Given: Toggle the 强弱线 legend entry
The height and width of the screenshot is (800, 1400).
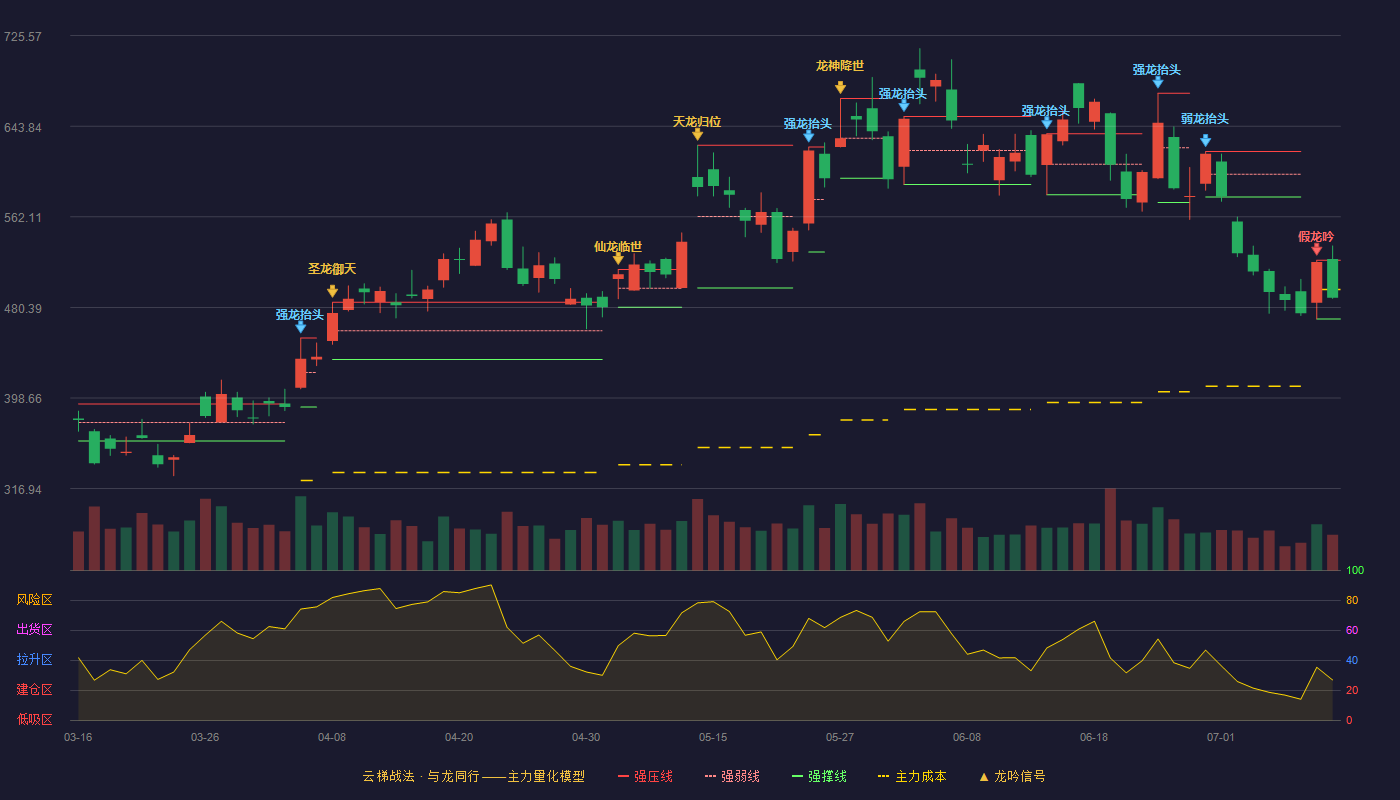Looking at the screenshot, I should point(732,776).
